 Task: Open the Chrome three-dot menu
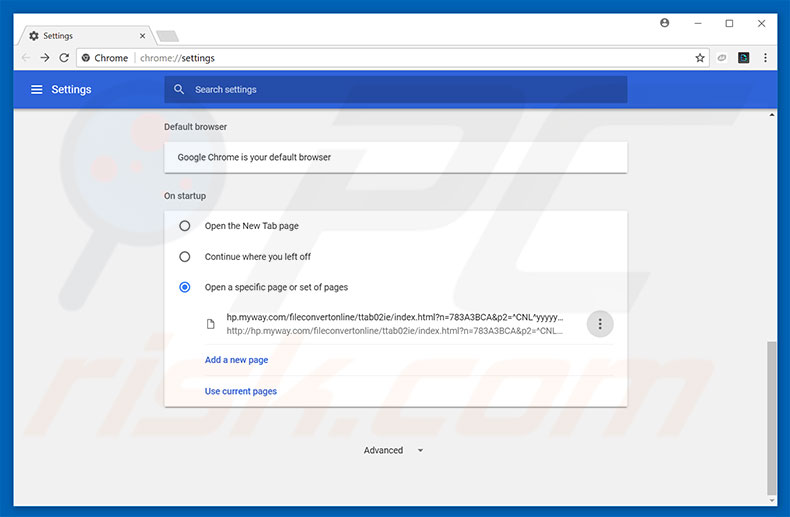pyautogui.click(x=765, y=58)
